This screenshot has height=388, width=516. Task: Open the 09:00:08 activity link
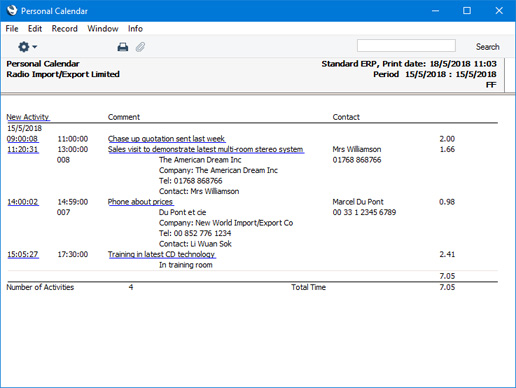(x=23, y=139)
